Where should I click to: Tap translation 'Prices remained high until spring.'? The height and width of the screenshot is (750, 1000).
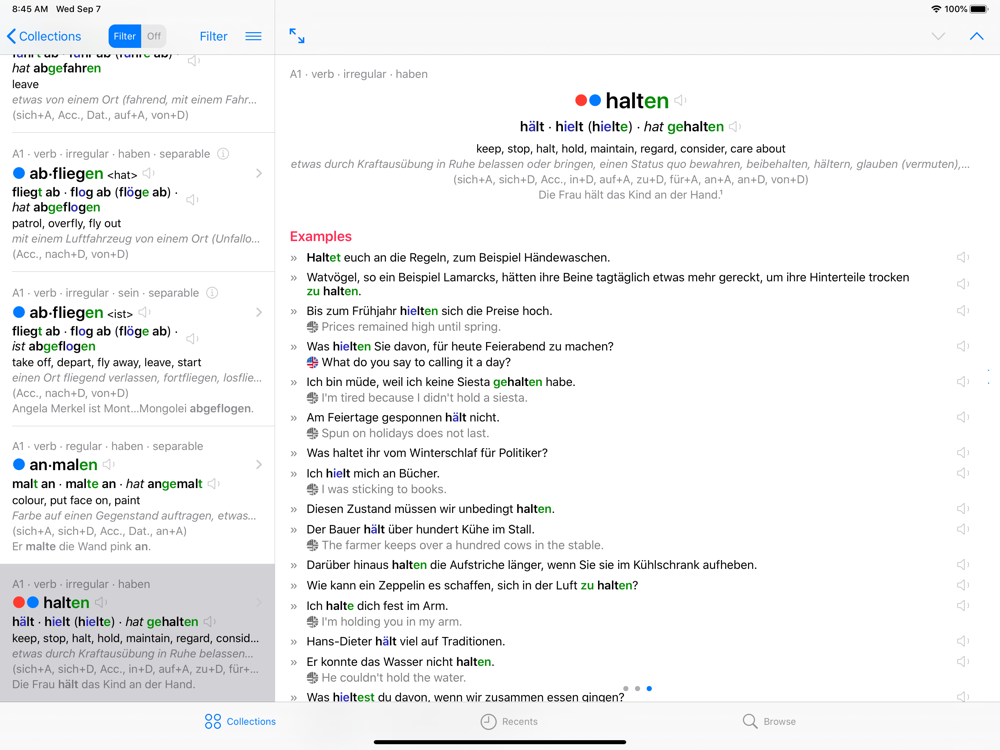coord(411,327)
